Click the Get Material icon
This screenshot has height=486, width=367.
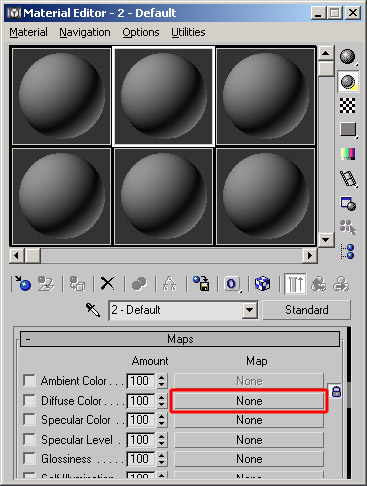[x=23, y=284]
